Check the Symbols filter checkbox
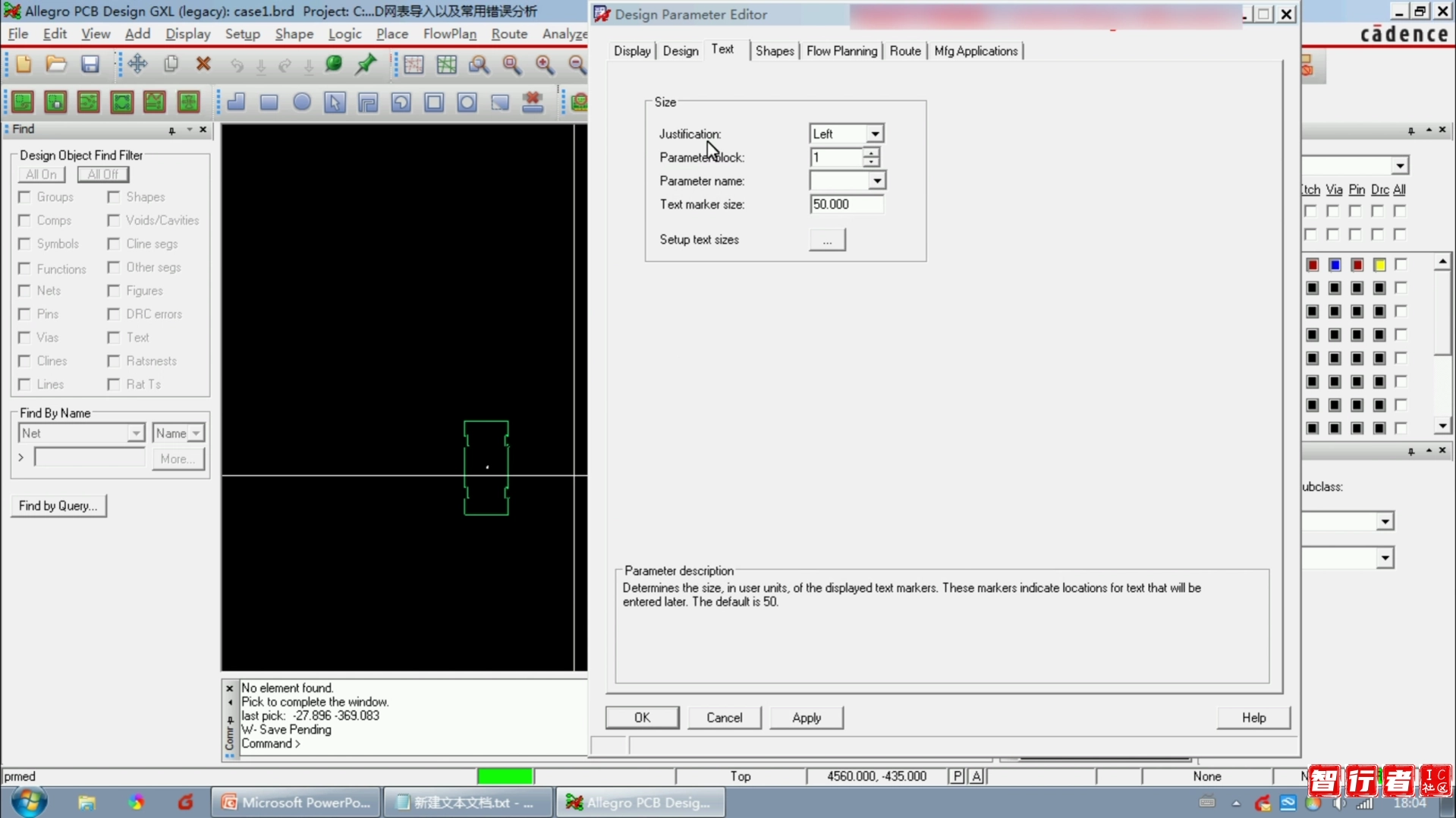Image resolution: width=1456 pixels, height=818 pixels. click(24, 244)
